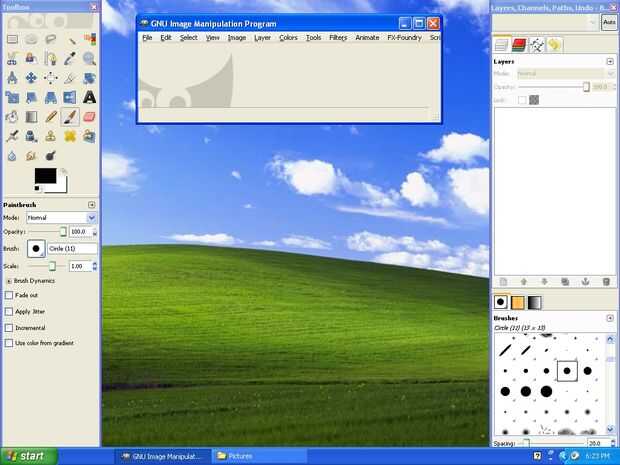Select the Crop tool
The width and height of the screenshot is (620, 465).
tap(70, 78)
